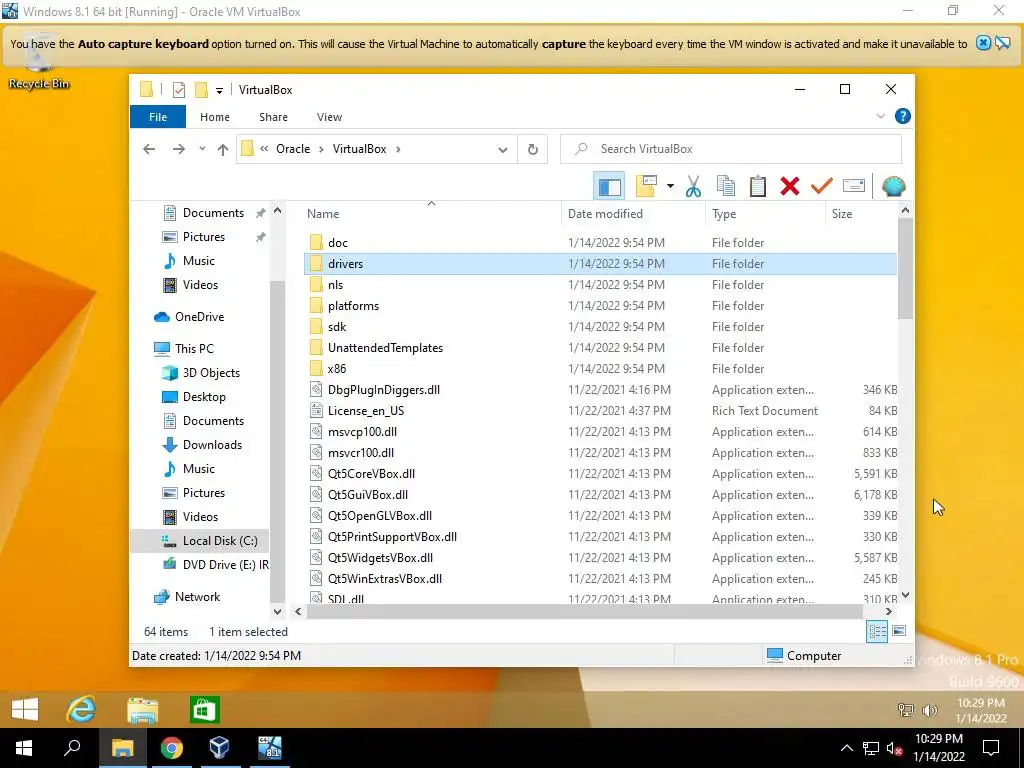Click the Rename envelope-style icon
Screen dimensions: 1024x768
[854, 187]
